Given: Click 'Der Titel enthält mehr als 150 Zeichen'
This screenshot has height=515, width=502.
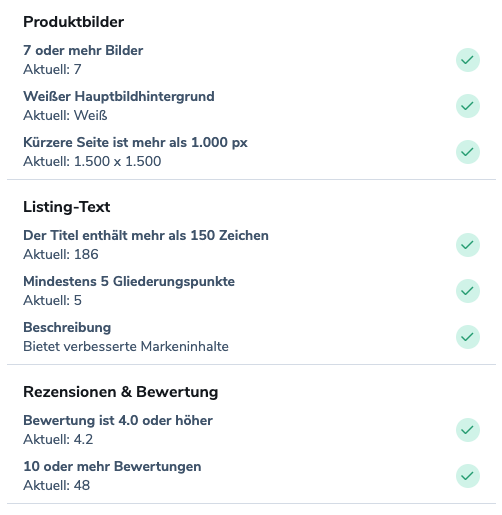Looking at the screenshot, I should (146, 235).
